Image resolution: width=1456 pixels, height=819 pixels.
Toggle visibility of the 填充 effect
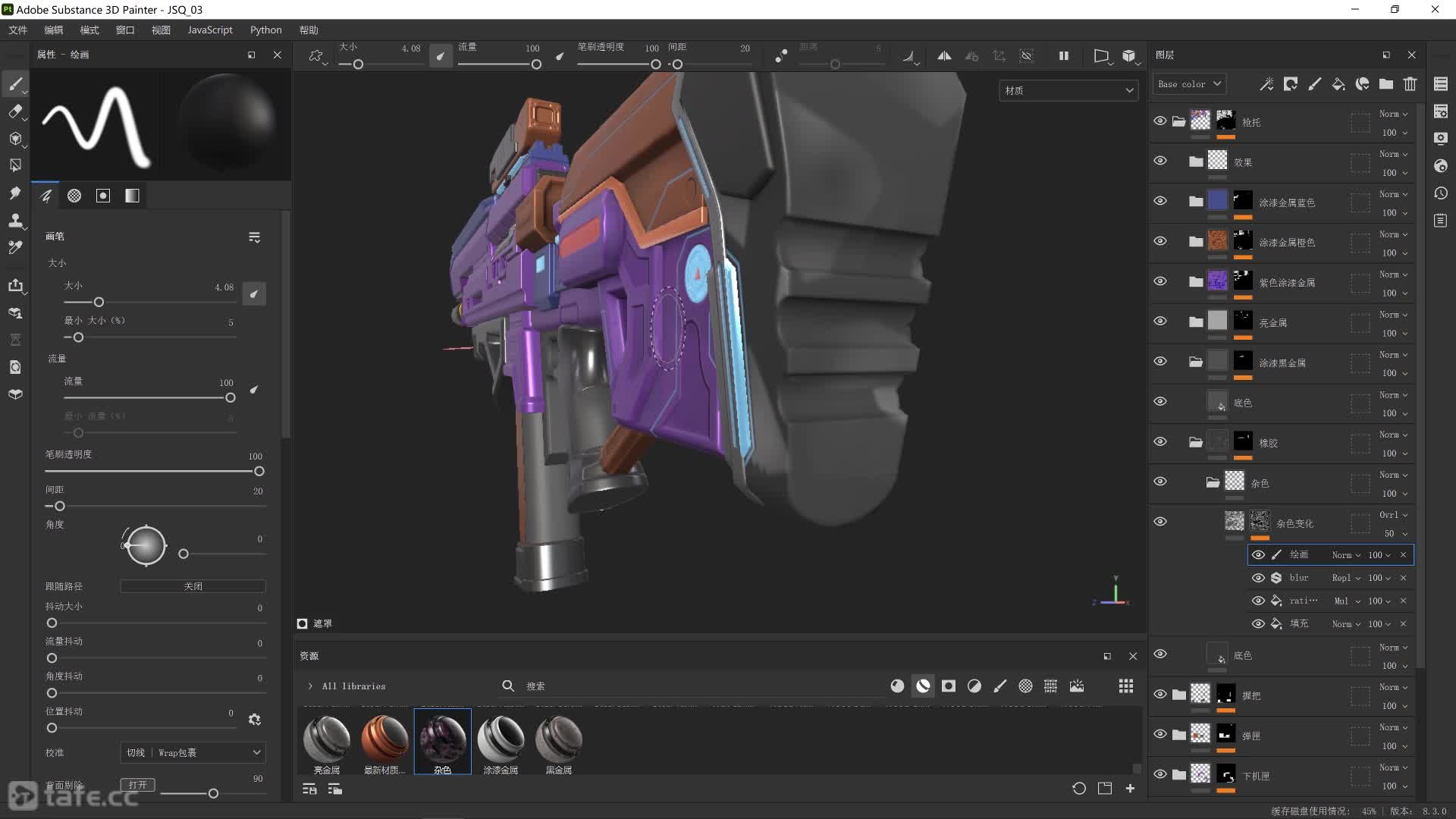click(x=1258, y=624)
